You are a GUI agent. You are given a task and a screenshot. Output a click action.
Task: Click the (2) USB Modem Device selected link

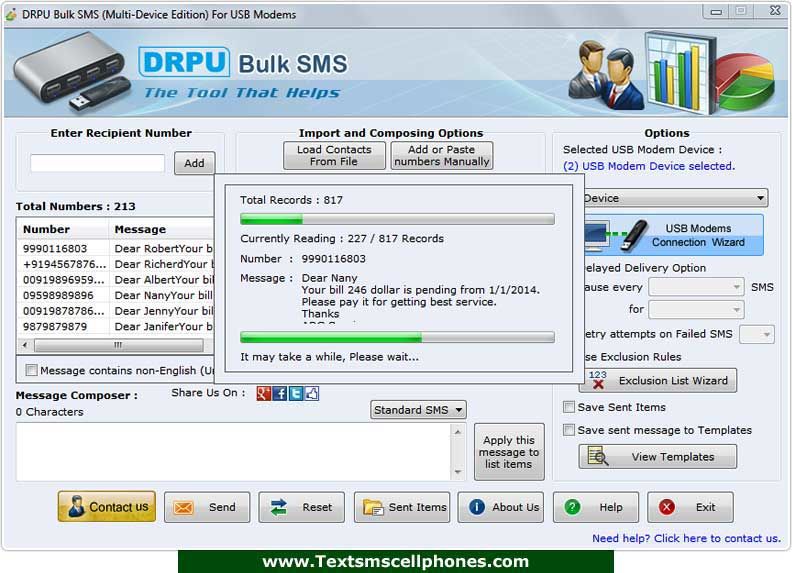click(x=649, y=166)
